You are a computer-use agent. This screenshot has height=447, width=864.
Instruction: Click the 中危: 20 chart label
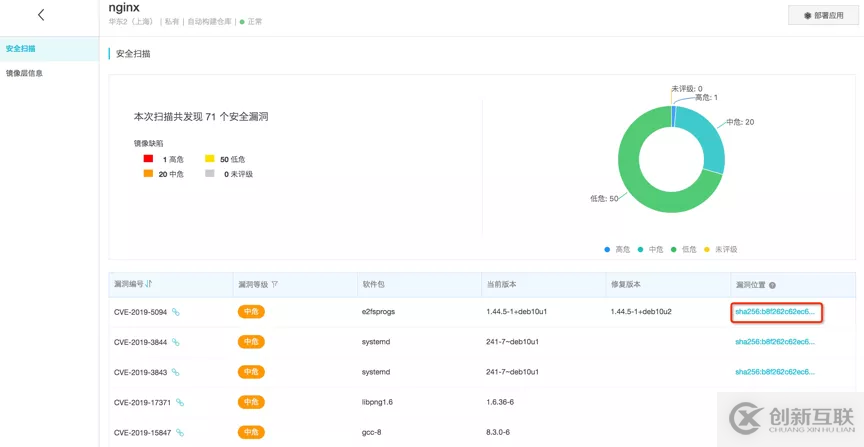click(x=740, y=122)
